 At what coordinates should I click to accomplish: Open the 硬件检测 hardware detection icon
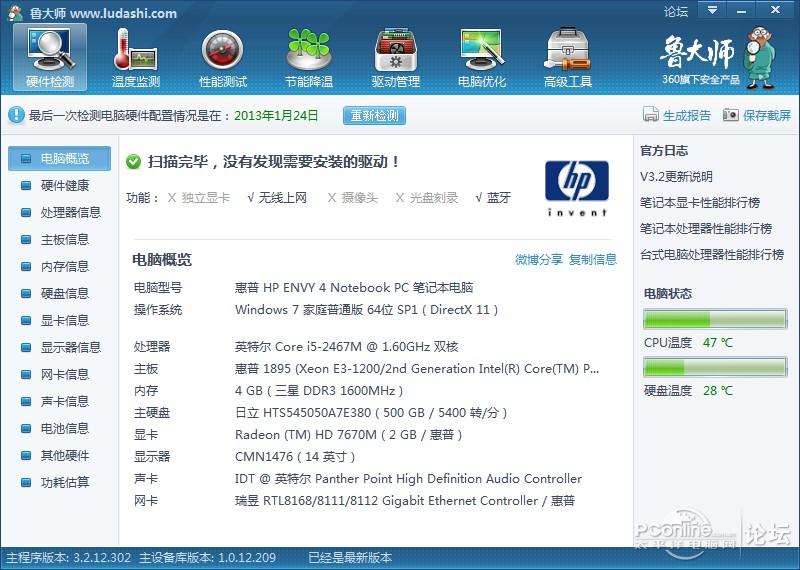(x=50, y=57)
